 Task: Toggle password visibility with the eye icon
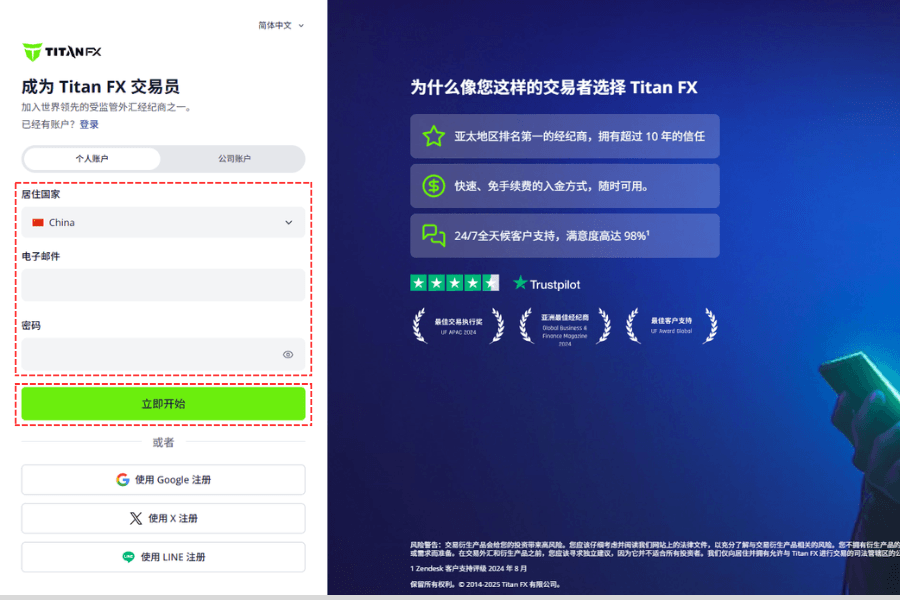(288, 355)
